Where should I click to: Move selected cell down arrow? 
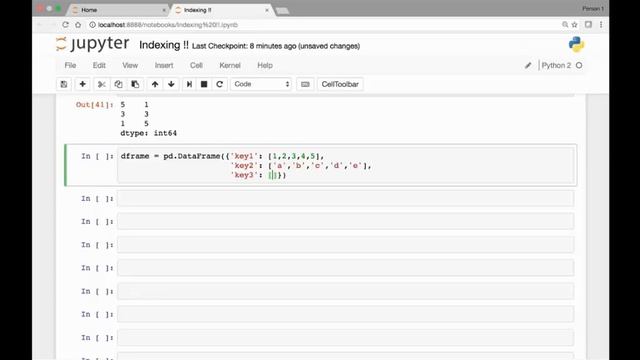click(x=171, y=84)
